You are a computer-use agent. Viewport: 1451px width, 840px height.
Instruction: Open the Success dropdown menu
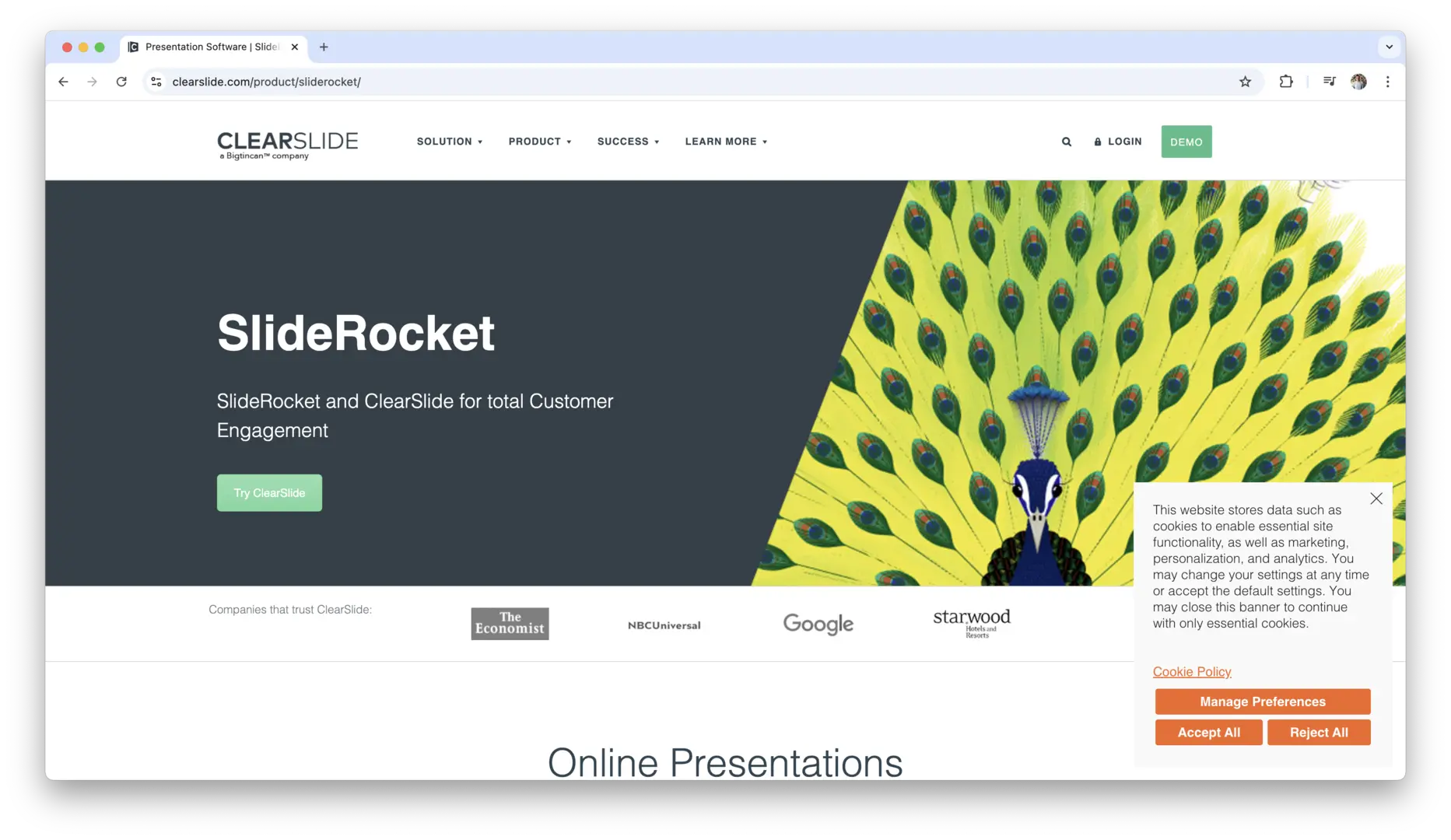click(x=628, y=142)
